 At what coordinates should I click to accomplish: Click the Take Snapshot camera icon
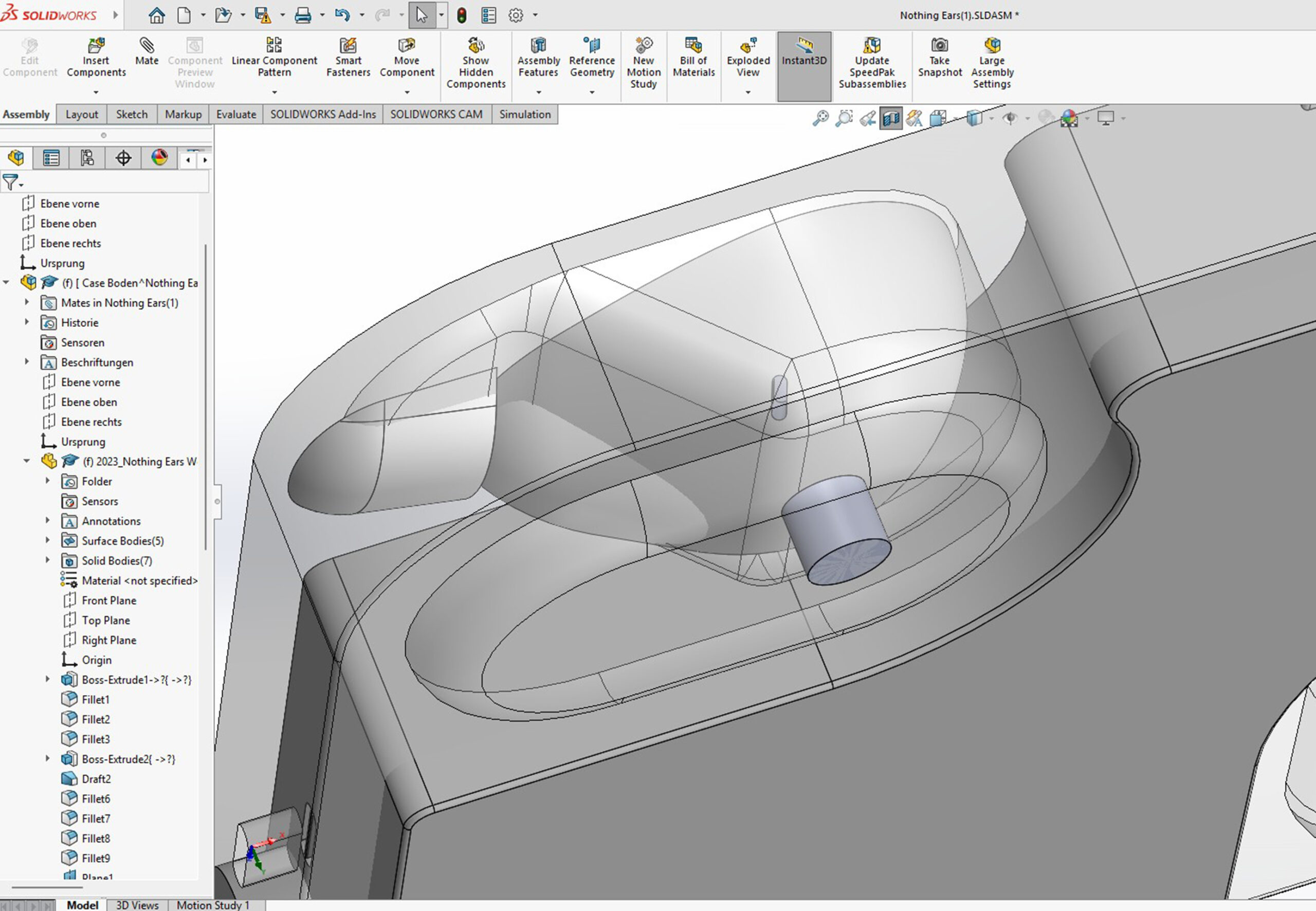point(939,46)
